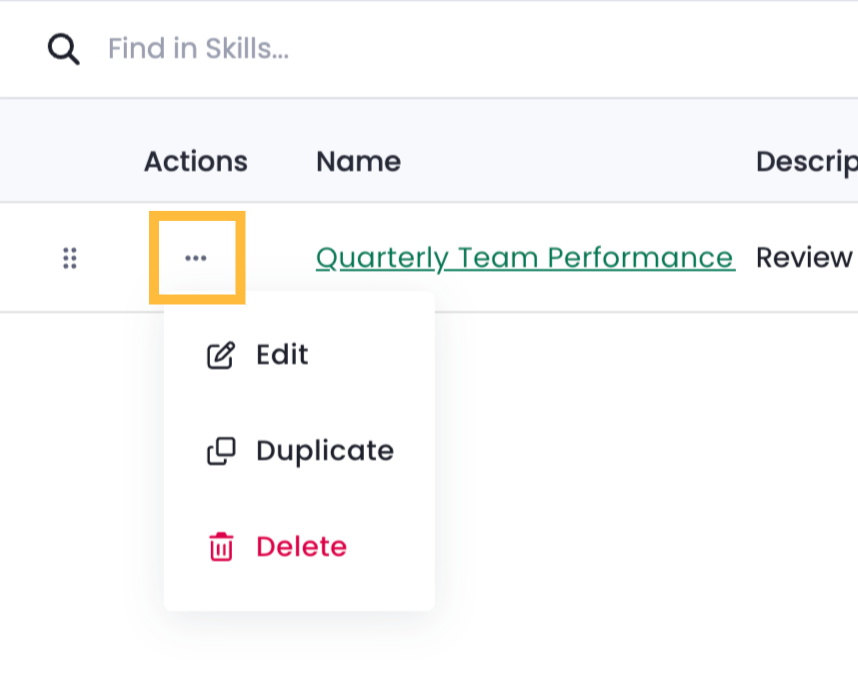Screen dimensions: 858x680
Task: Click the word Edit beside the pencil
Action: coord(282,354)
